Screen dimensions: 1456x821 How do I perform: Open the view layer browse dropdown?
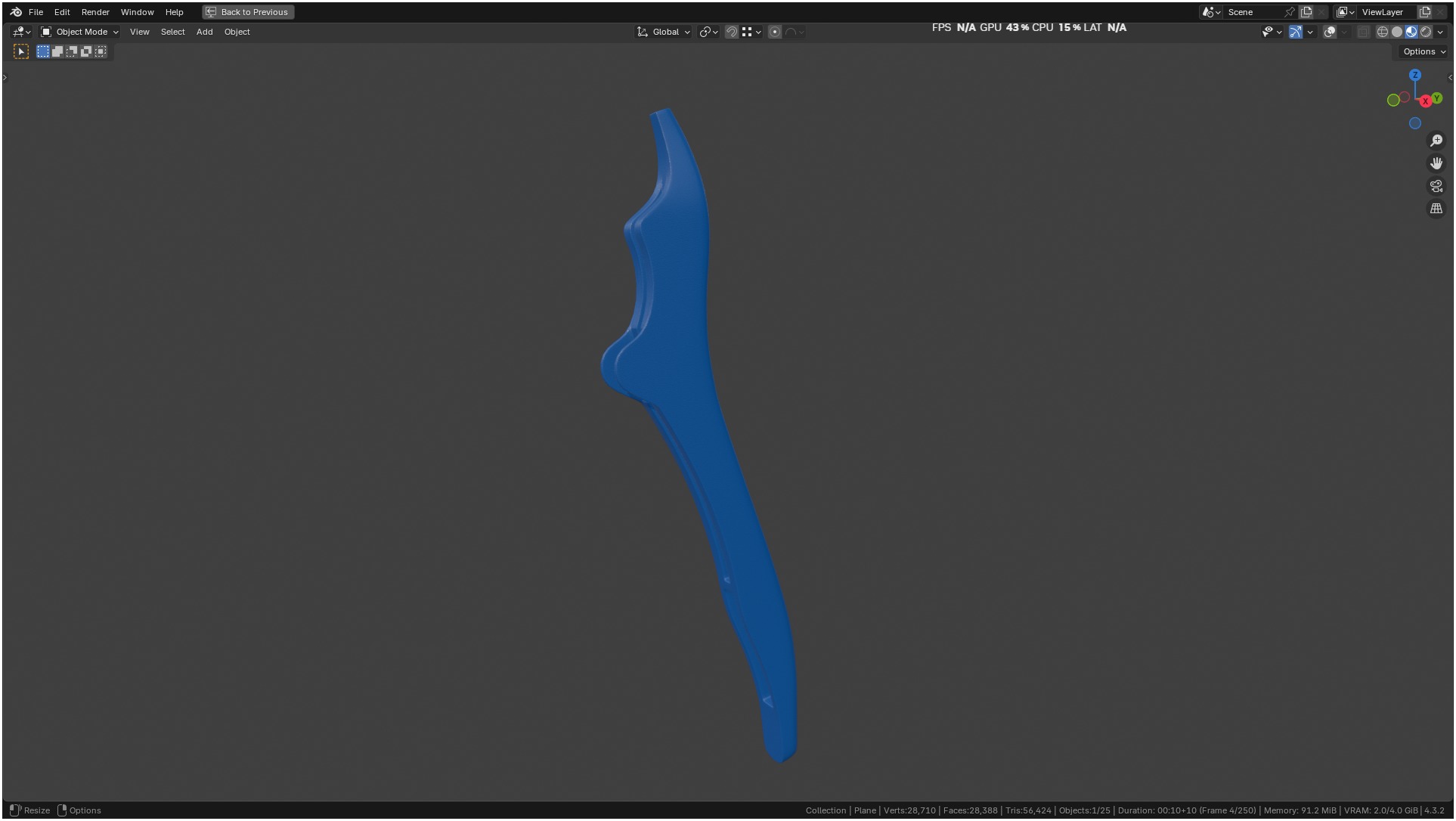click(x=1346, y=12)
